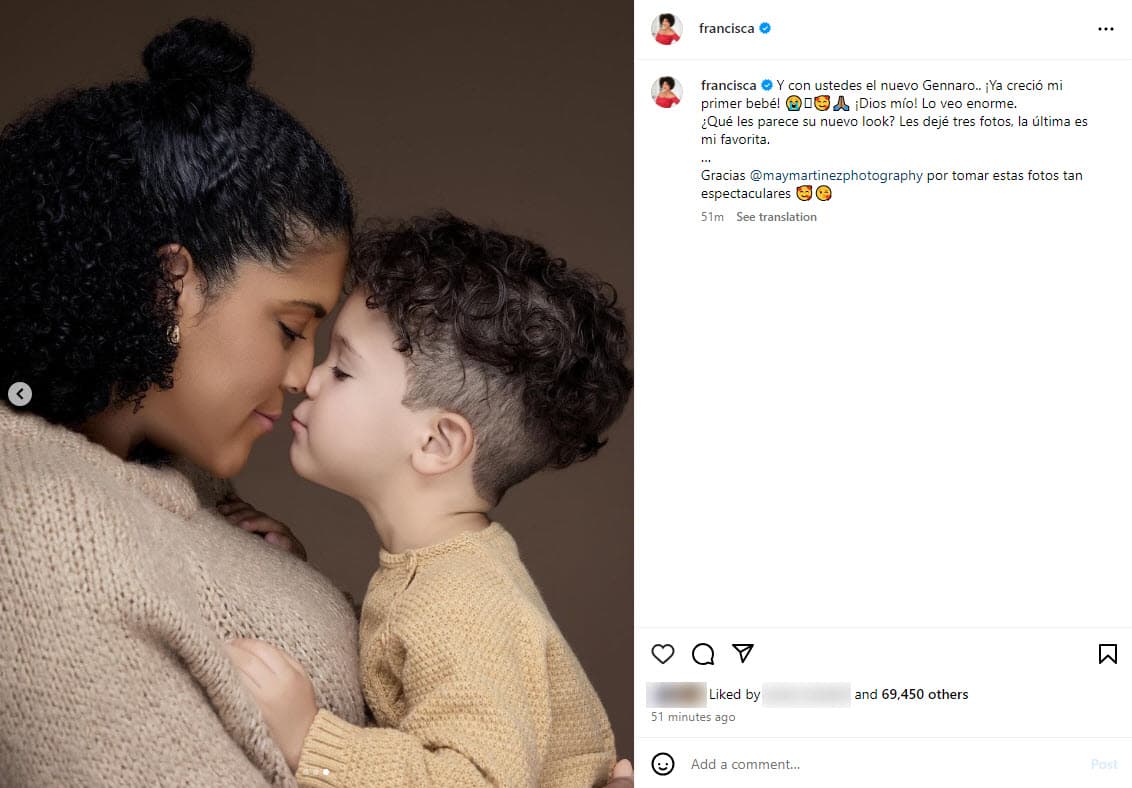
Task: Click See translation under the caption
Action: click(776, 216)
